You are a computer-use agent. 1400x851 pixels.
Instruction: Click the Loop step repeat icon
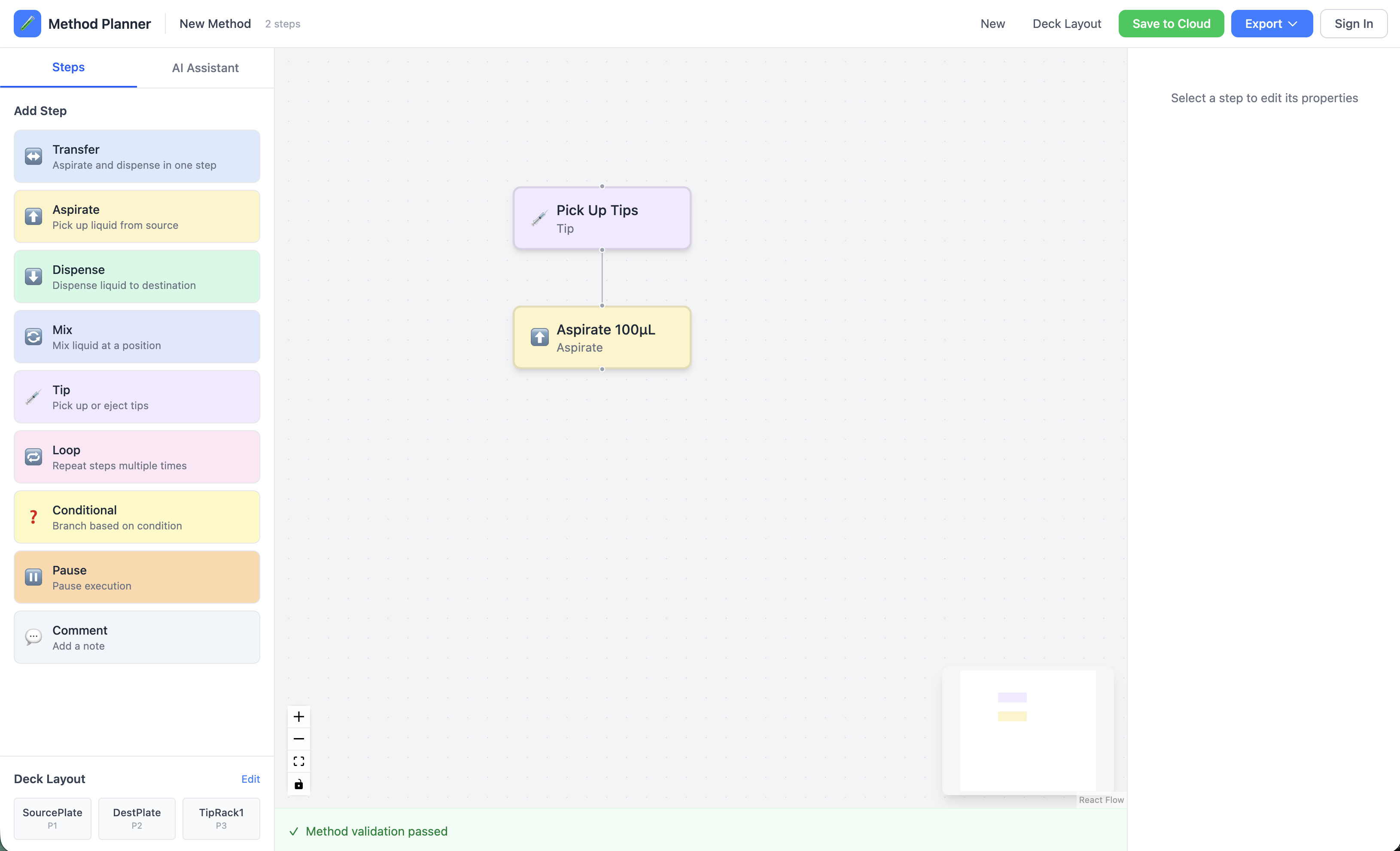pyautogui.click(x=33, y=457)
